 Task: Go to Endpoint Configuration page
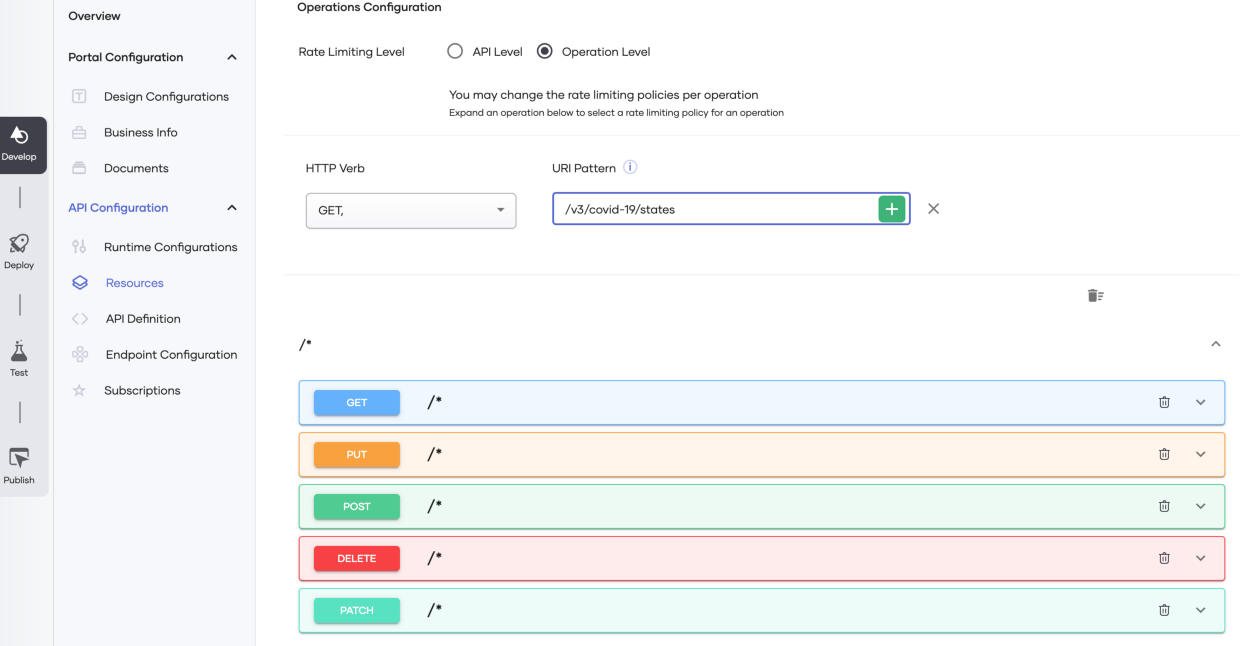[170, 355]
